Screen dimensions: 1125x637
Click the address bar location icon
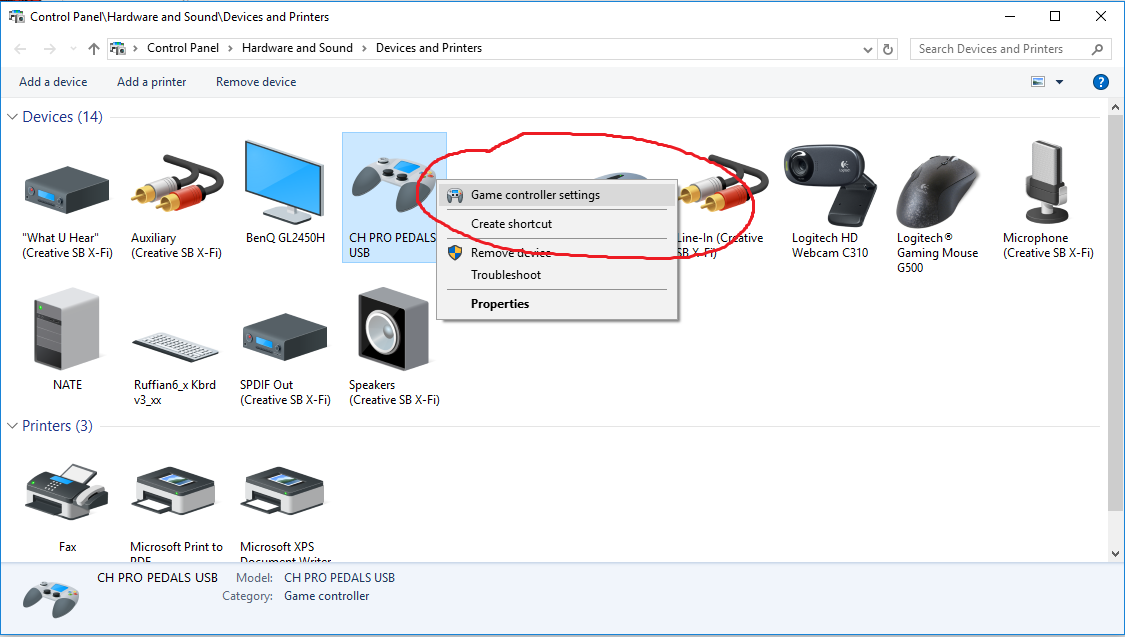click(118, 49)
